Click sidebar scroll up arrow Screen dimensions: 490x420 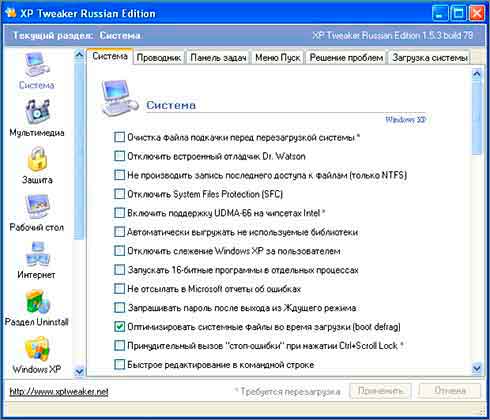[x=79, y=54]
